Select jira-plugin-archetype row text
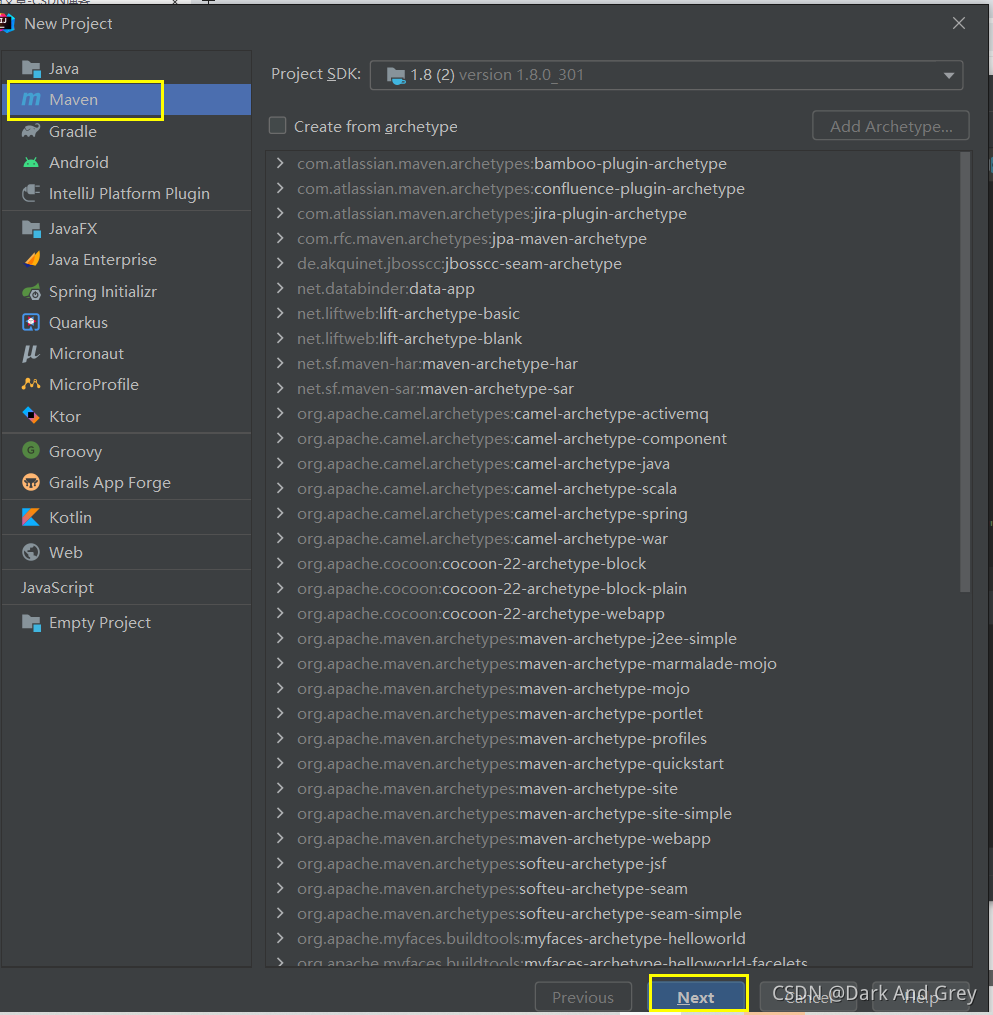 (492, 214)
